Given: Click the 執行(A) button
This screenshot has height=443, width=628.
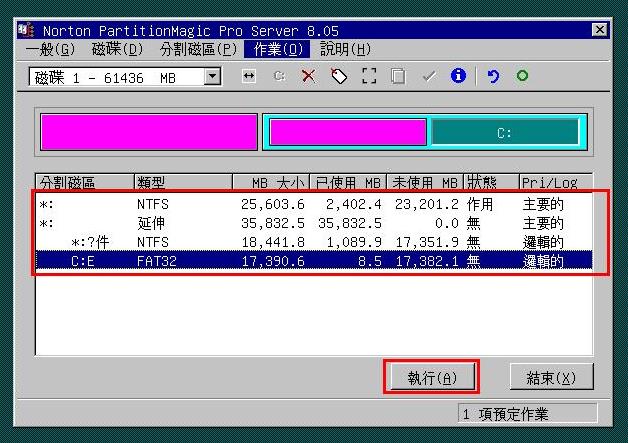Looking at the screenshot, I should coord(432,377).
